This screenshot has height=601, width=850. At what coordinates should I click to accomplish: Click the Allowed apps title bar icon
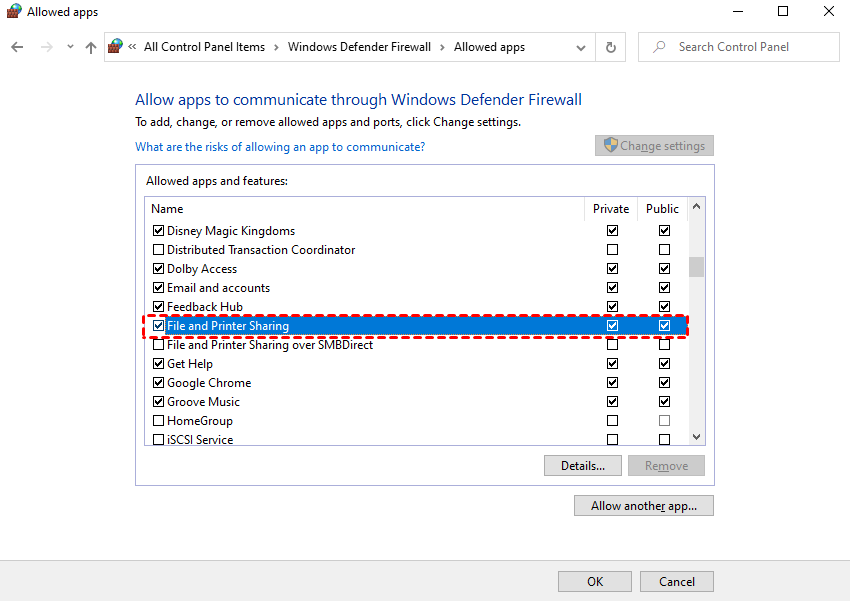click(x=14, y=11)
